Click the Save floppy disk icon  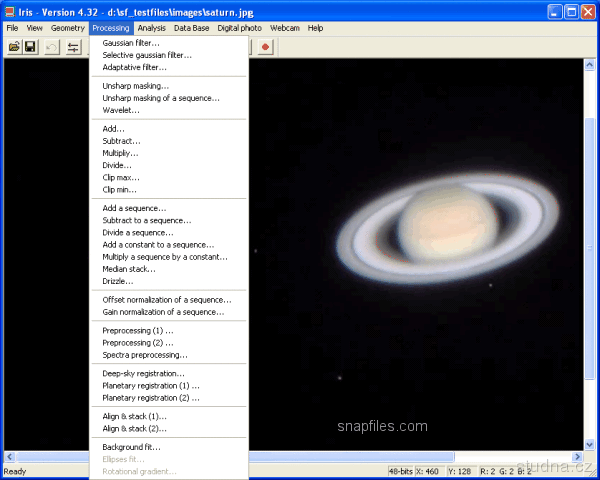[31, 47]
